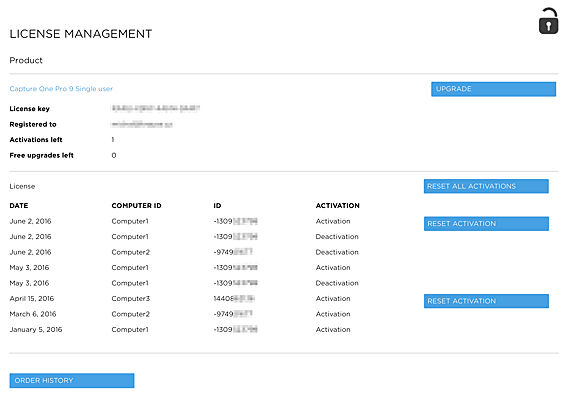Select the April 15, 2016 date cell
The height and width of the screenshot is (395, 568).
[x=32, y=299]
